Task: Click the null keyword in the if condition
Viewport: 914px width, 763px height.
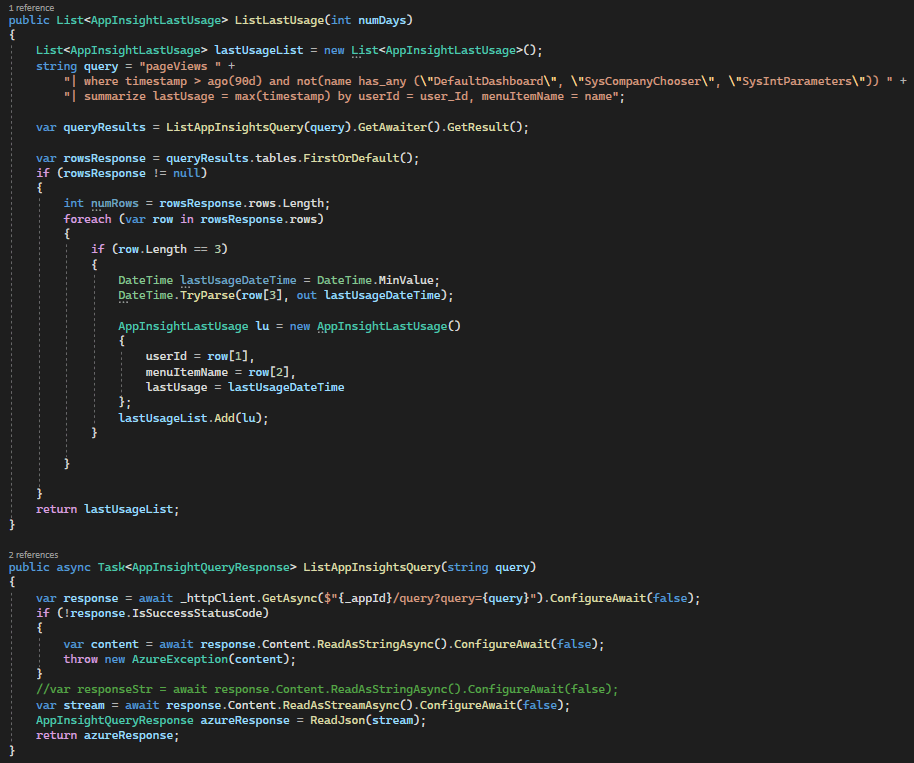Action: click(187, 174)
